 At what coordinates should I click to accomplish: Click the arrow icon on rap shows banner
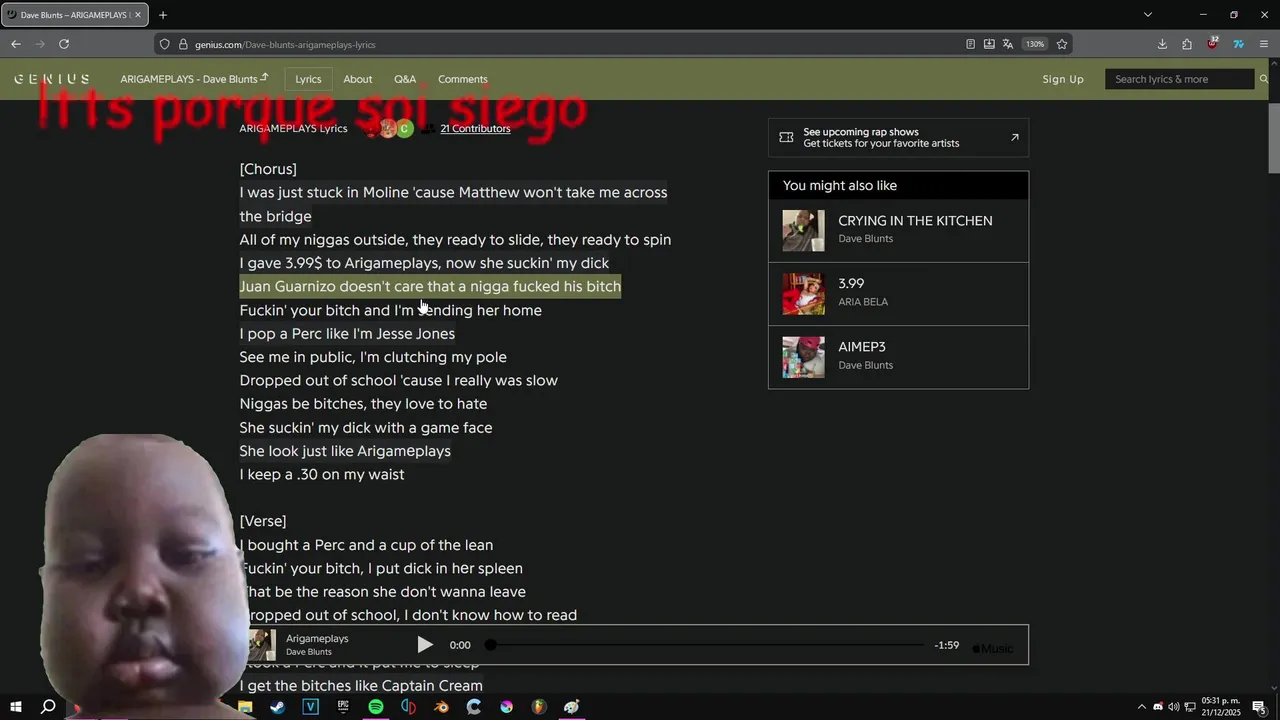pyautogui.click(x=1014, y=137)
